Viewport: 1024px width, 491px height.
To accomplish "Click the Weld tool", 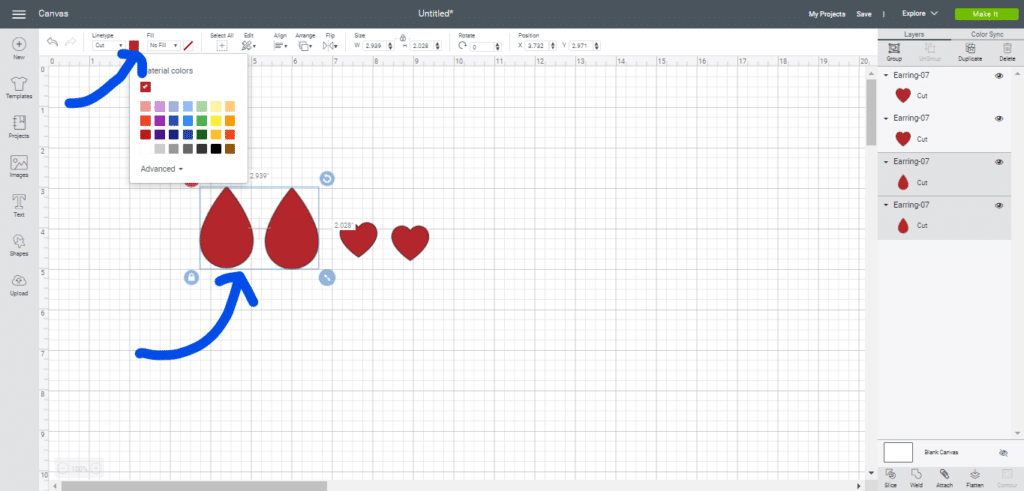I will click(916, 478).
